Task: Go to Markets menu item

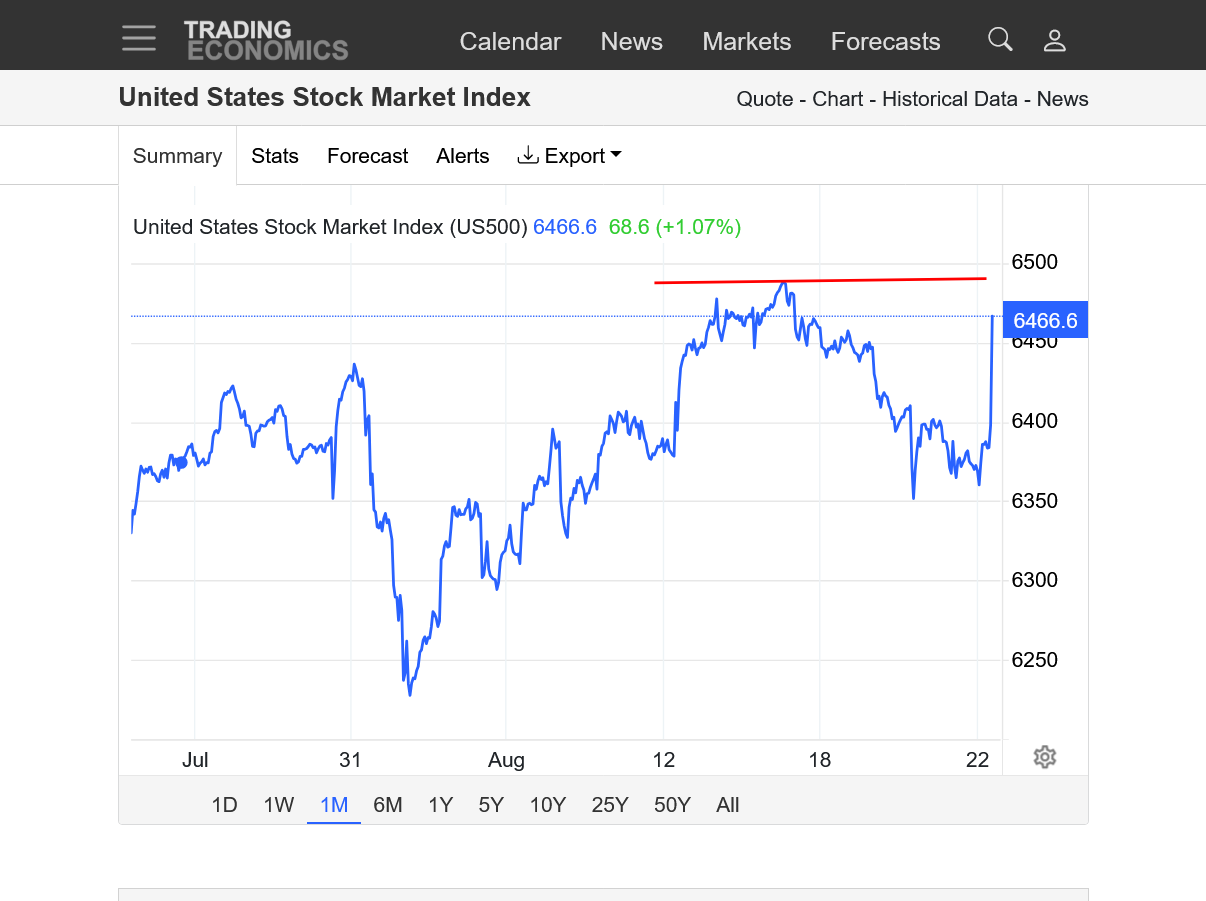Action: coord(746,42)
